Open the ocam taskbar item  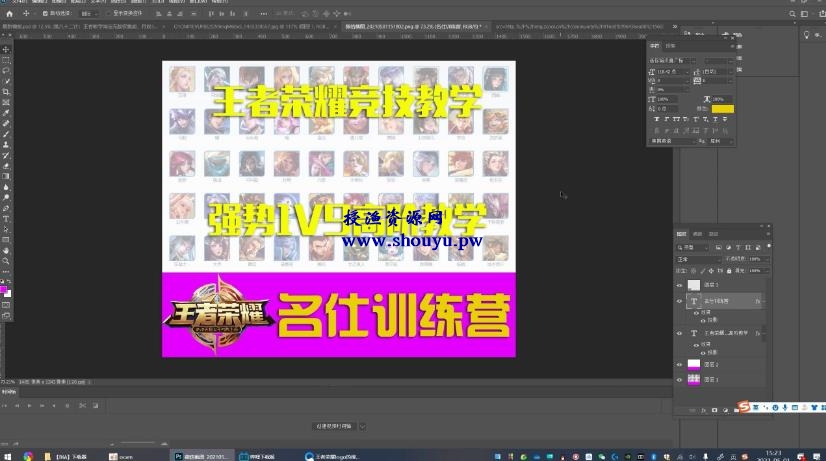[x=122, y=456]
